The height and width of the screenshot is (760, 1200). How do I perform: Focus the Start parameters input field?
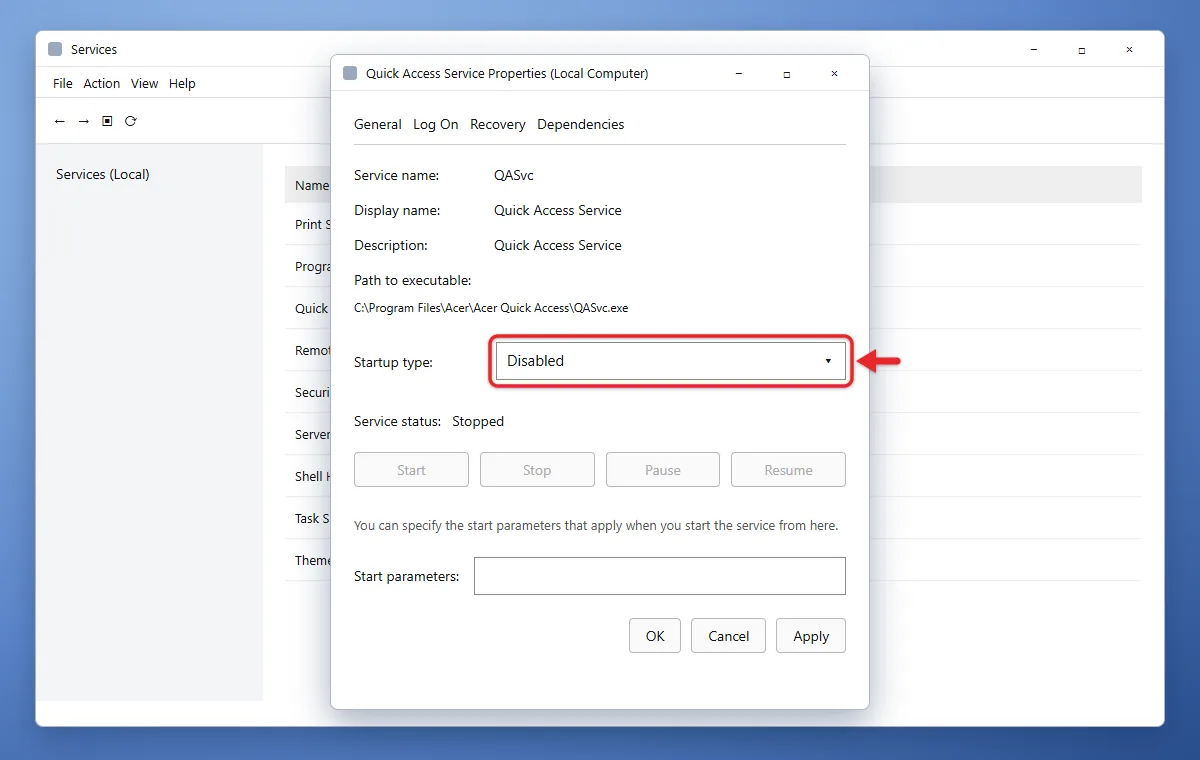click(x=660, y=576)
